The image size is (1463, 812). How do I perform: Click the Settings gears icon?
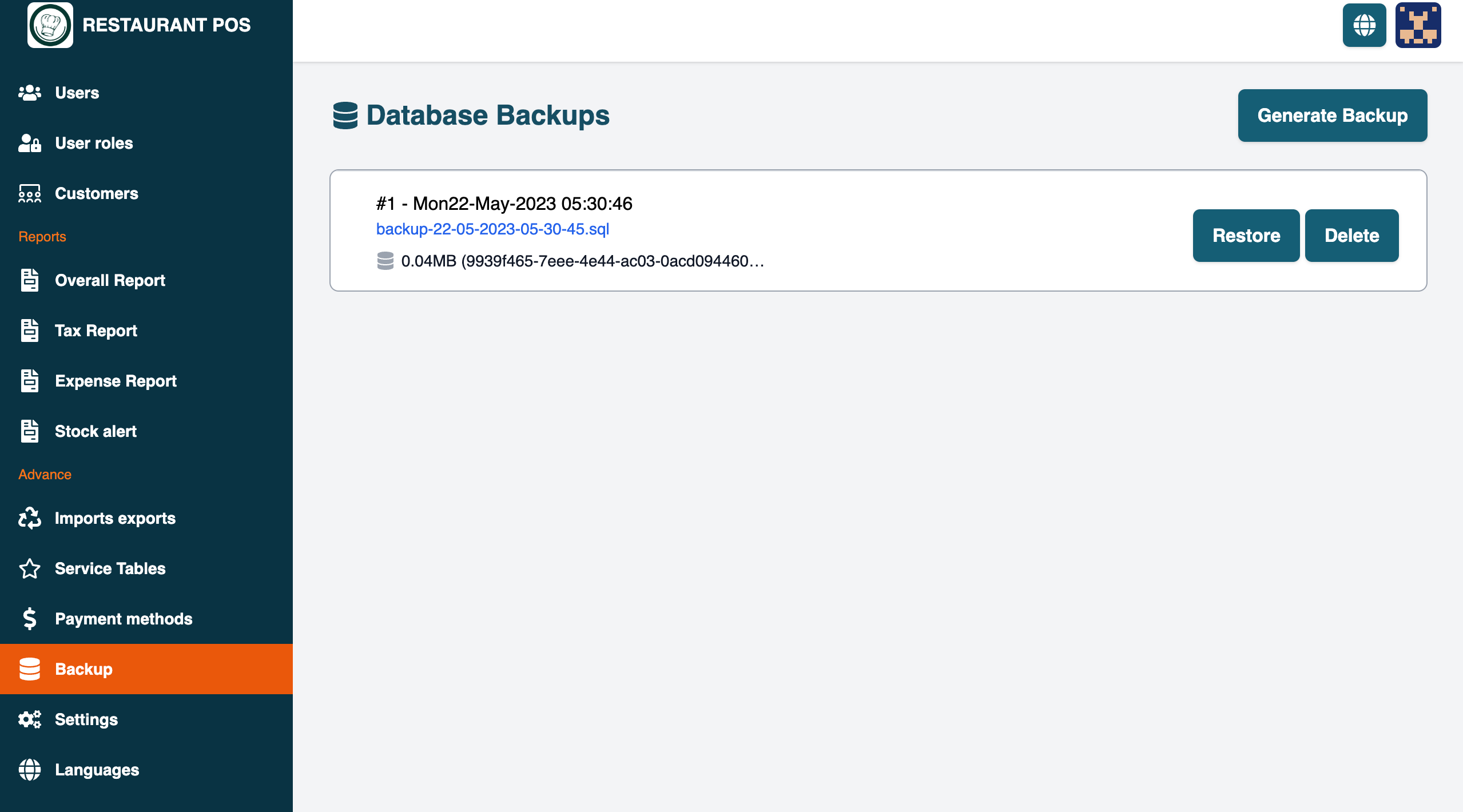click(x=30, y=719)
